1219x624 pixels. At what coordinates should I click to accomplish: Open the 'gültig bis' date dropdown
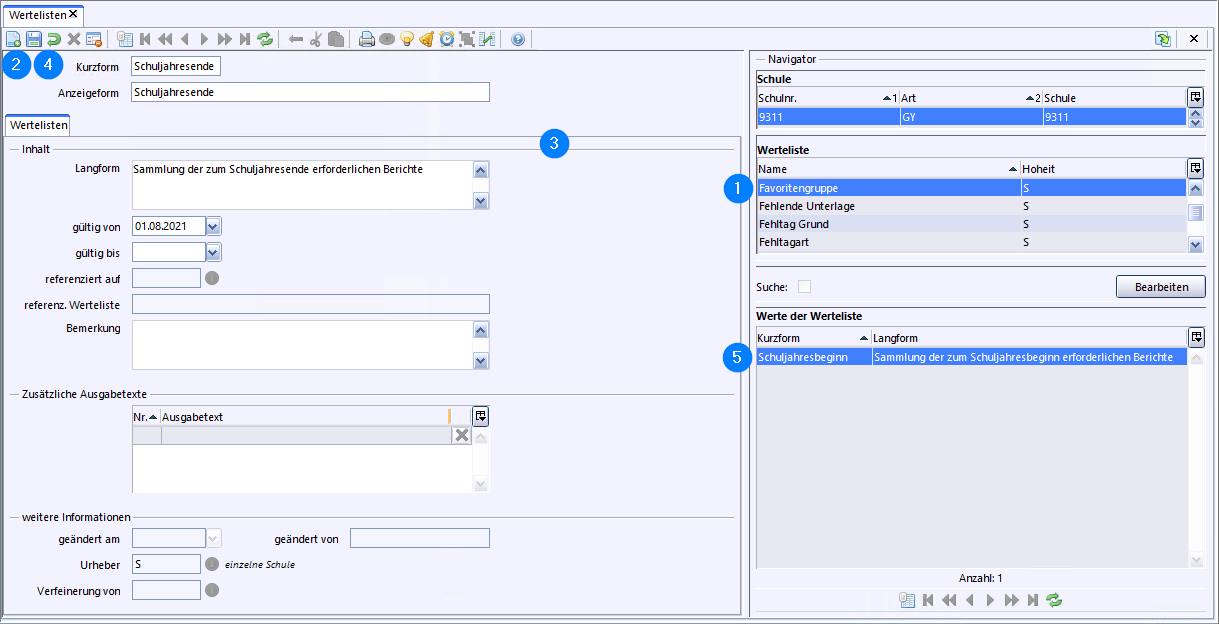(x=213, y=252)
